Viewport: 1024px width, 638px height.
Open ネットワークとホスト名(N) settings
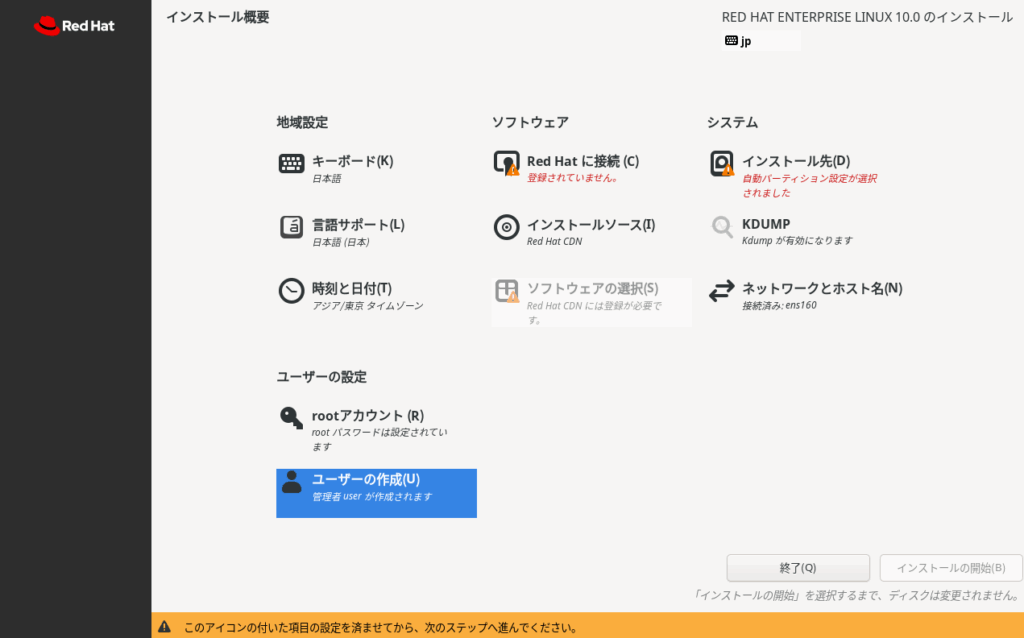tap(821, 288)
